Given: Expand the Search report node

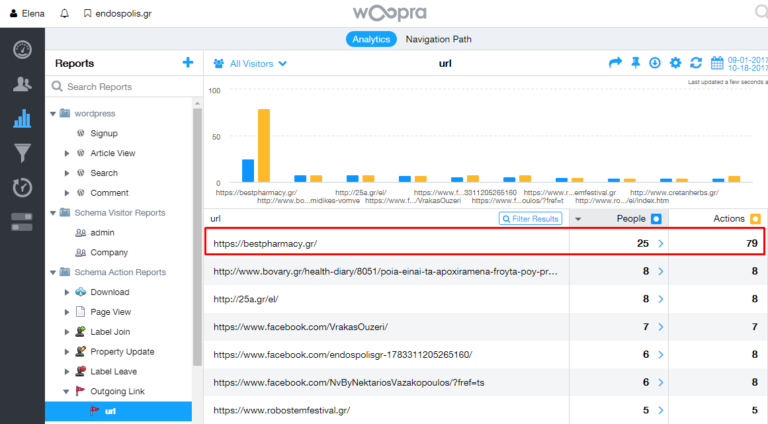Looking at the screenshot, I should click(x=67, y=173).
